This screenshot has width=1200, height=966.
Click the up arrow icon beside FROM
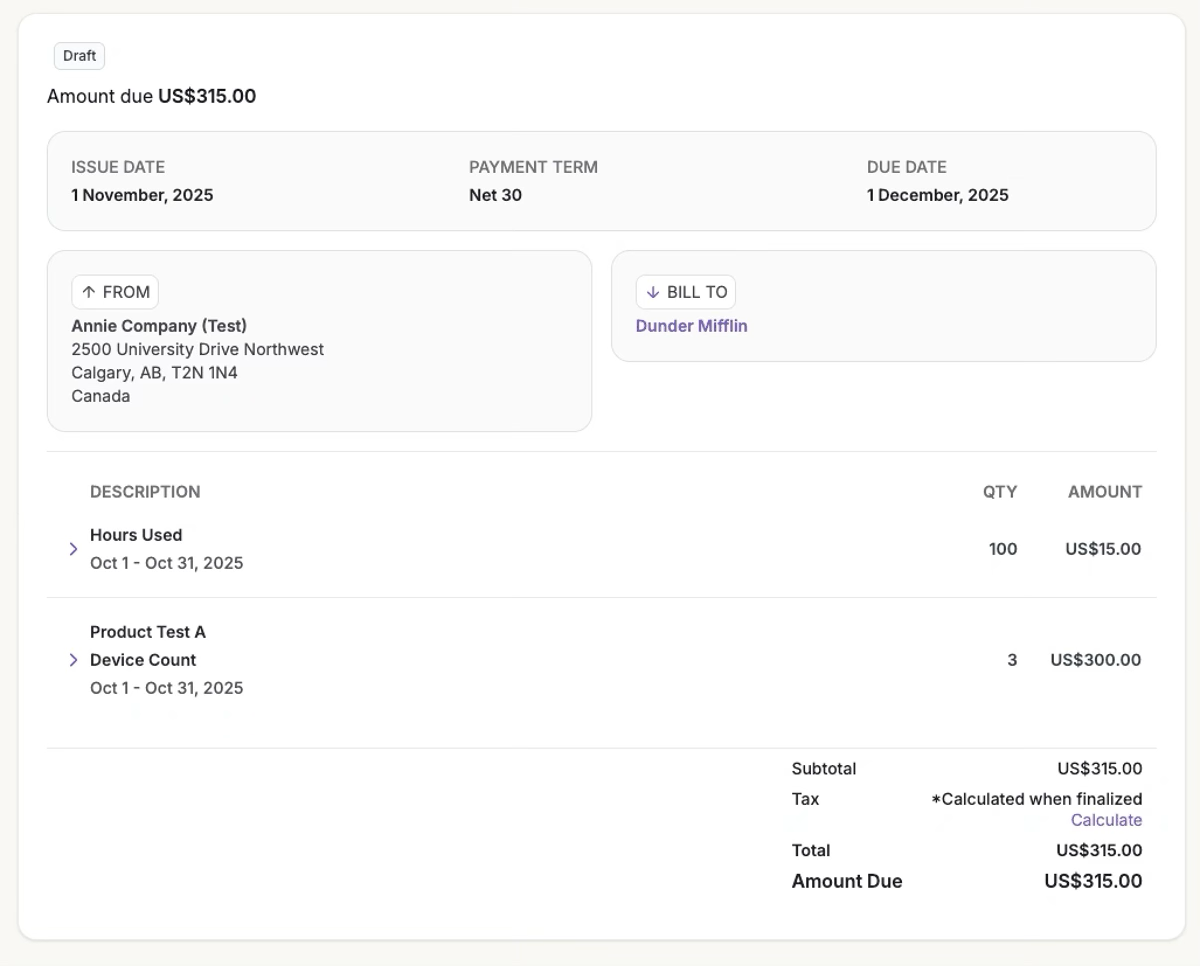click(88, 292)
